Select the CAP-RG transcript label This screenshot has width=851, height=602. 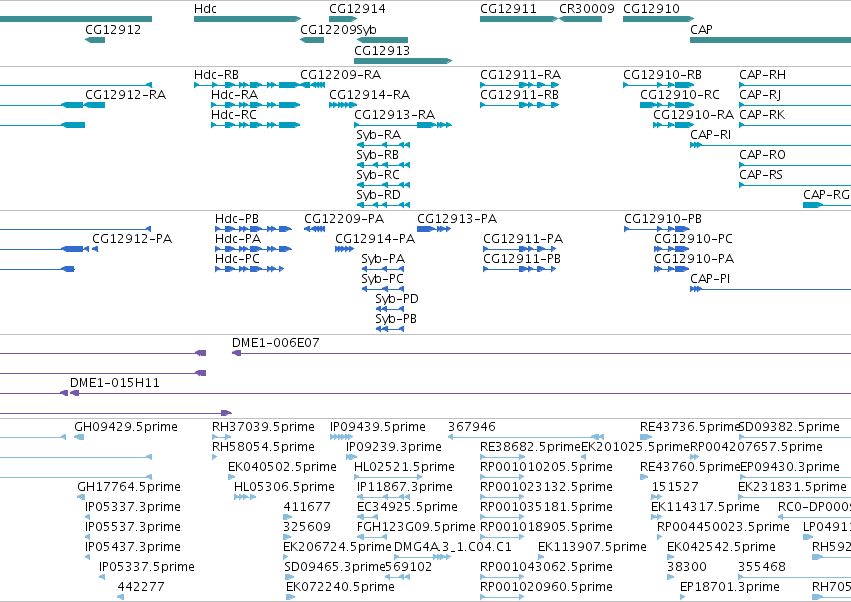click(826, 194)
